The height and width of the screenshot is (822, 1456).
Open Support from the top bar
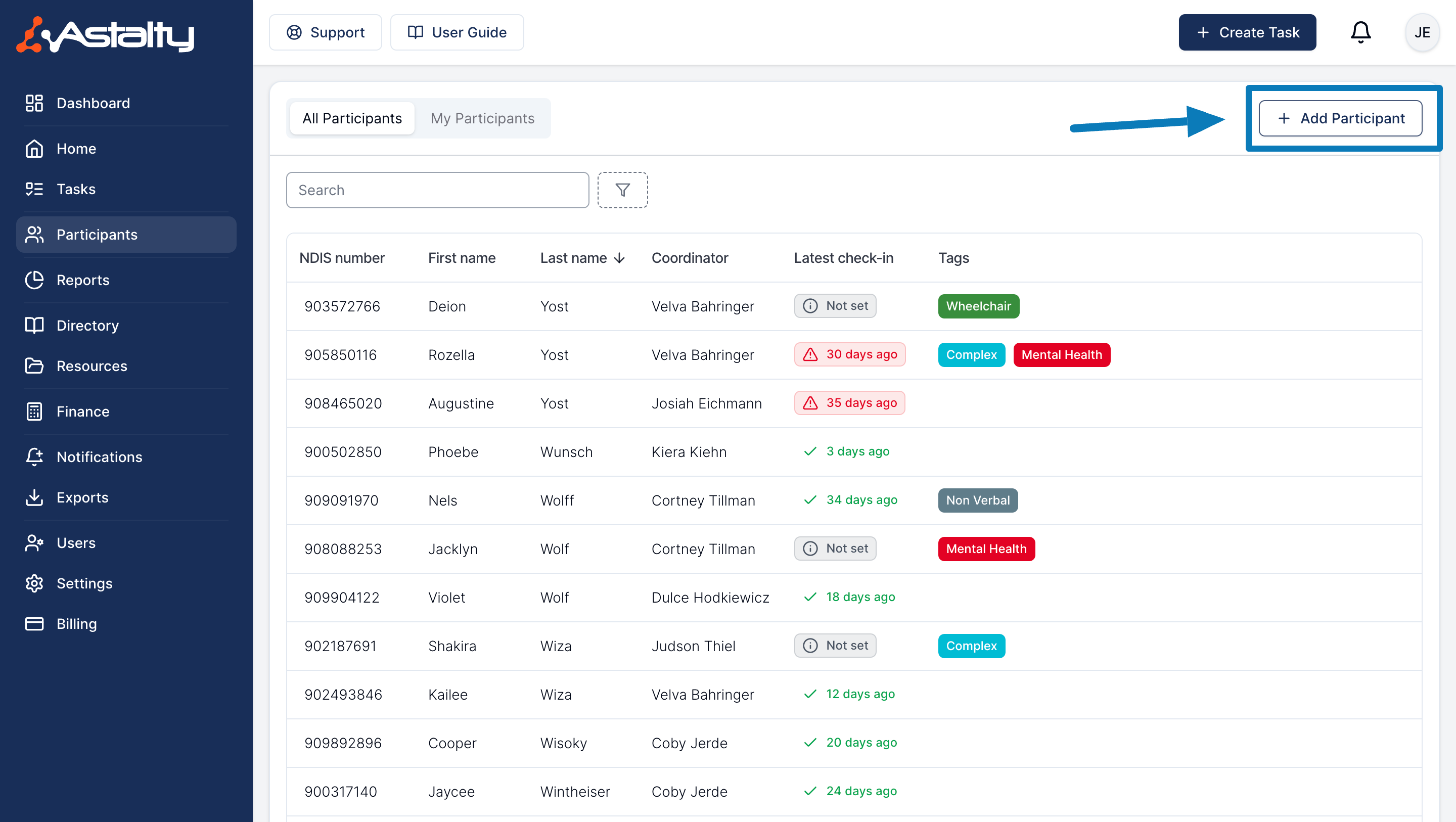[326, 32]
